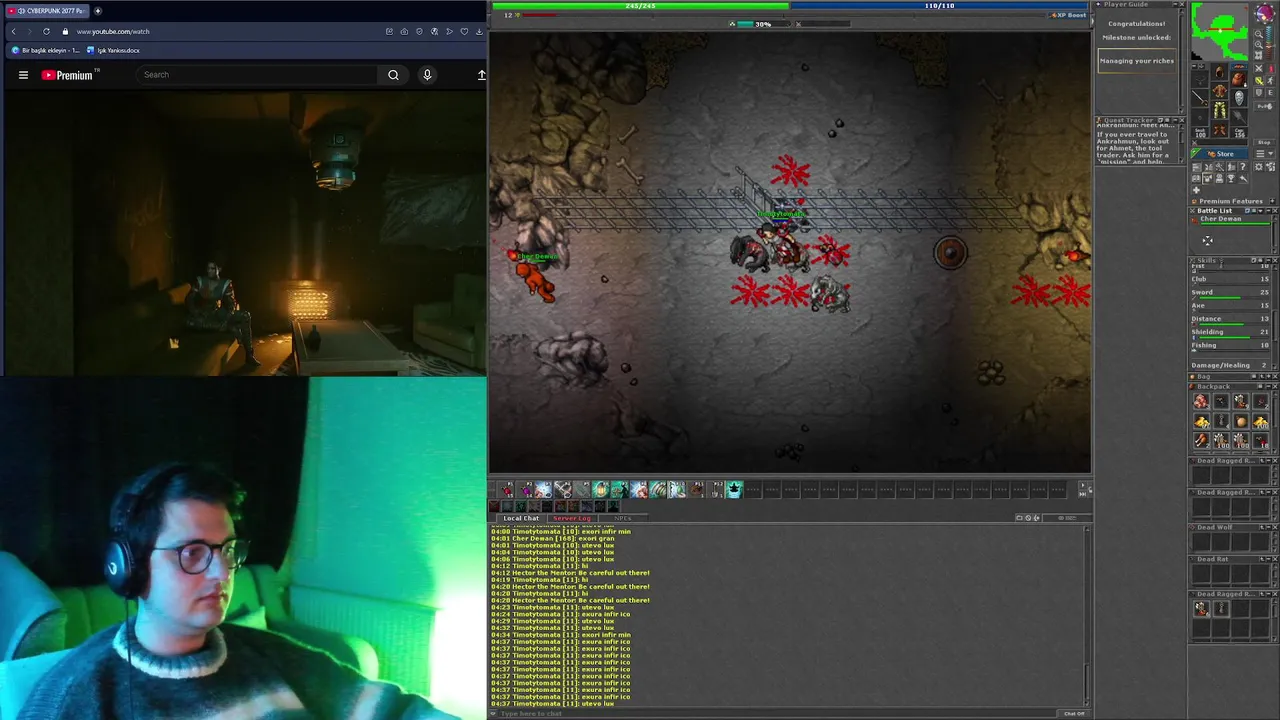Minimize the Dead Rat container
This screenshot has height=720, width=1280.
click(x=1268, y=559)
